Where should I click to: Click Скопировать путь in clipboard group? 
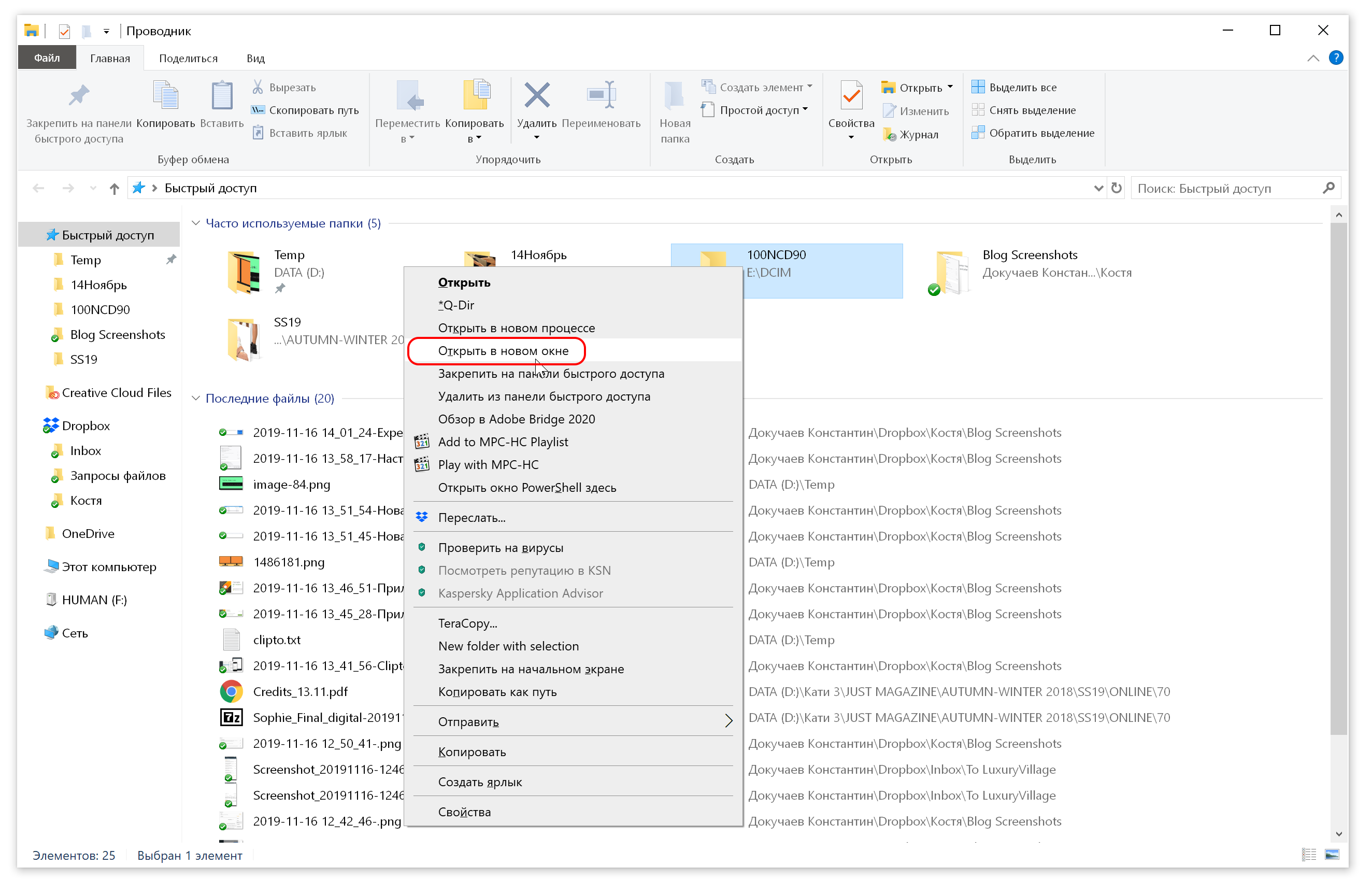pyautogui.click(x=313, y=110)
